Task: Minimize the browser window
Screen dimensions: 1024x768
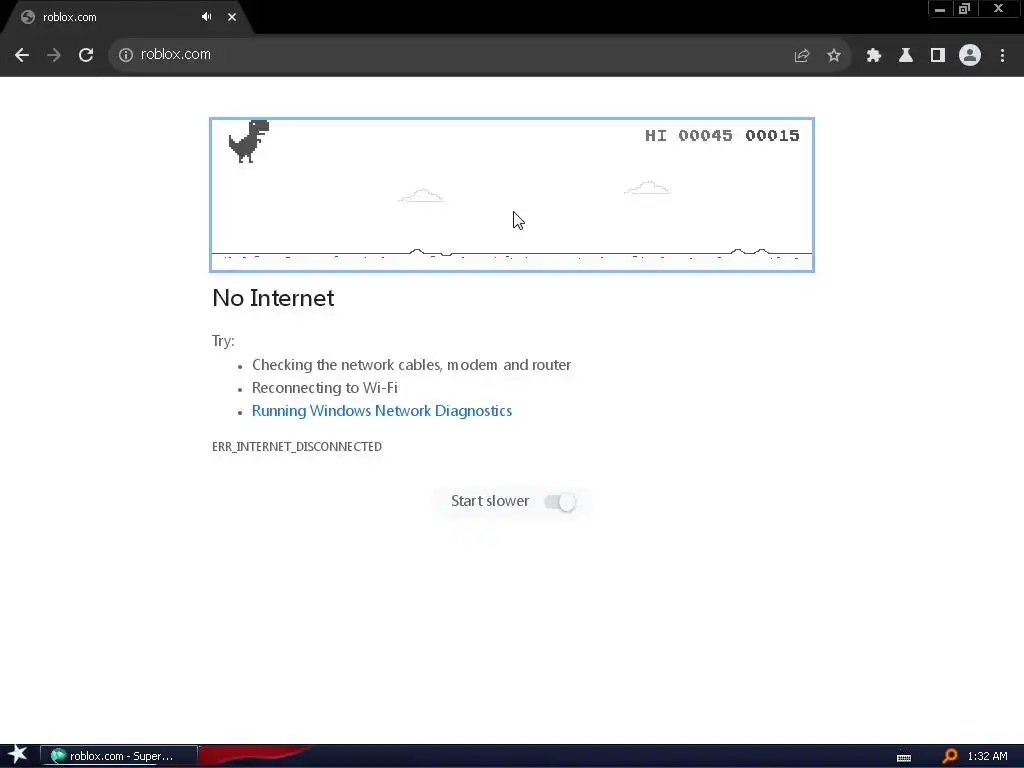Action: 940,9
